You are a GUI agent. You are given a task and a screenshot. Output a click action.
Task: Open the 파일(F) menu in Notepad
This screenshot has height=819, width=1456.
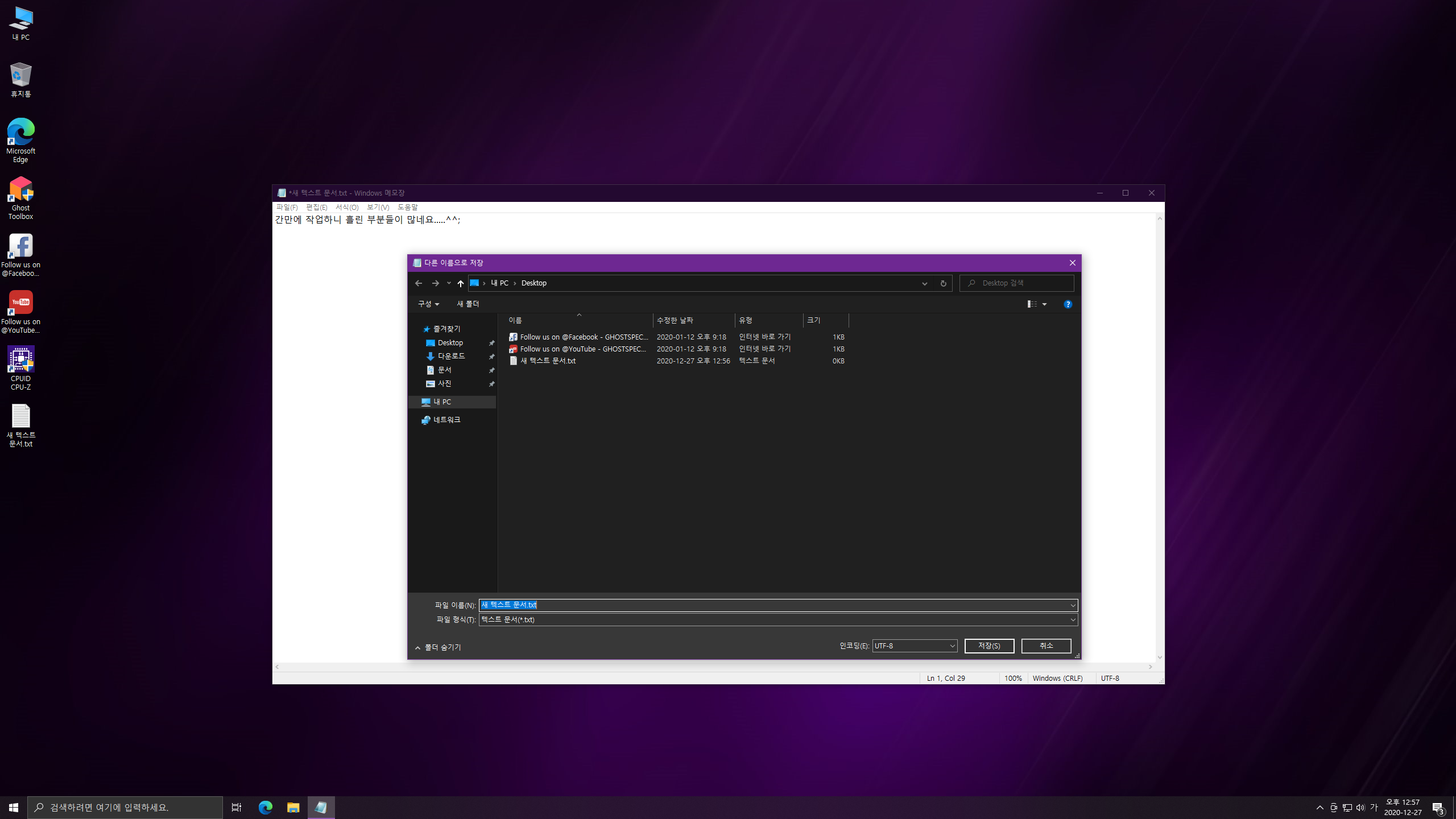tap(287, 207)
